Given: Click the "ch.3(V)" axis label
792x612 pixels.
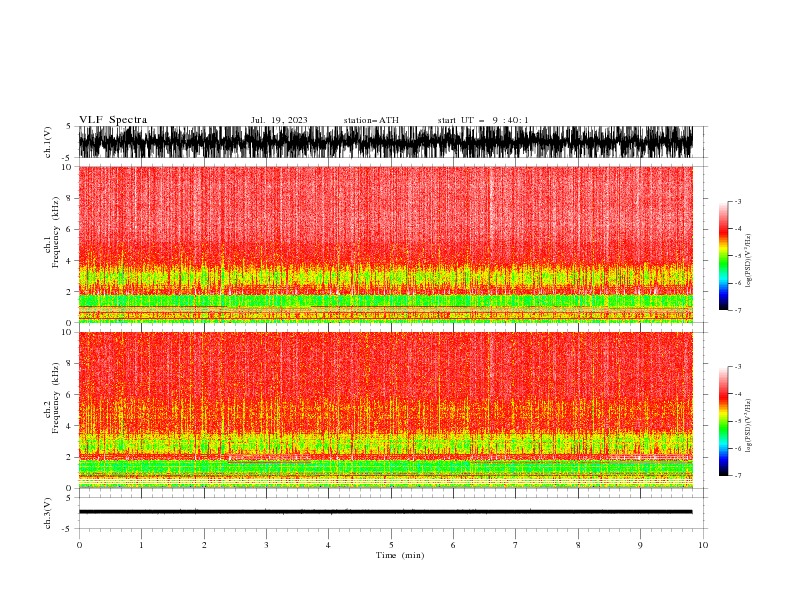Looking at the screenshot, I should [x=48, y=513].
